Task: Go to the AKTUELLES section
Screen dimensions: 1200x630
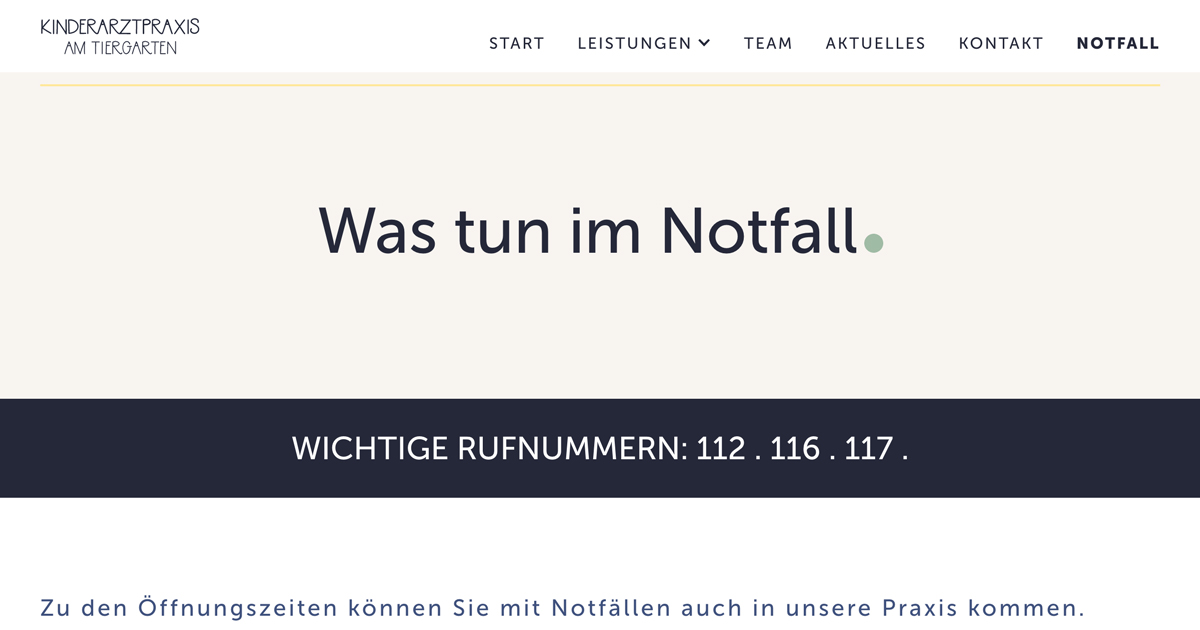Action: coord(875,43)
